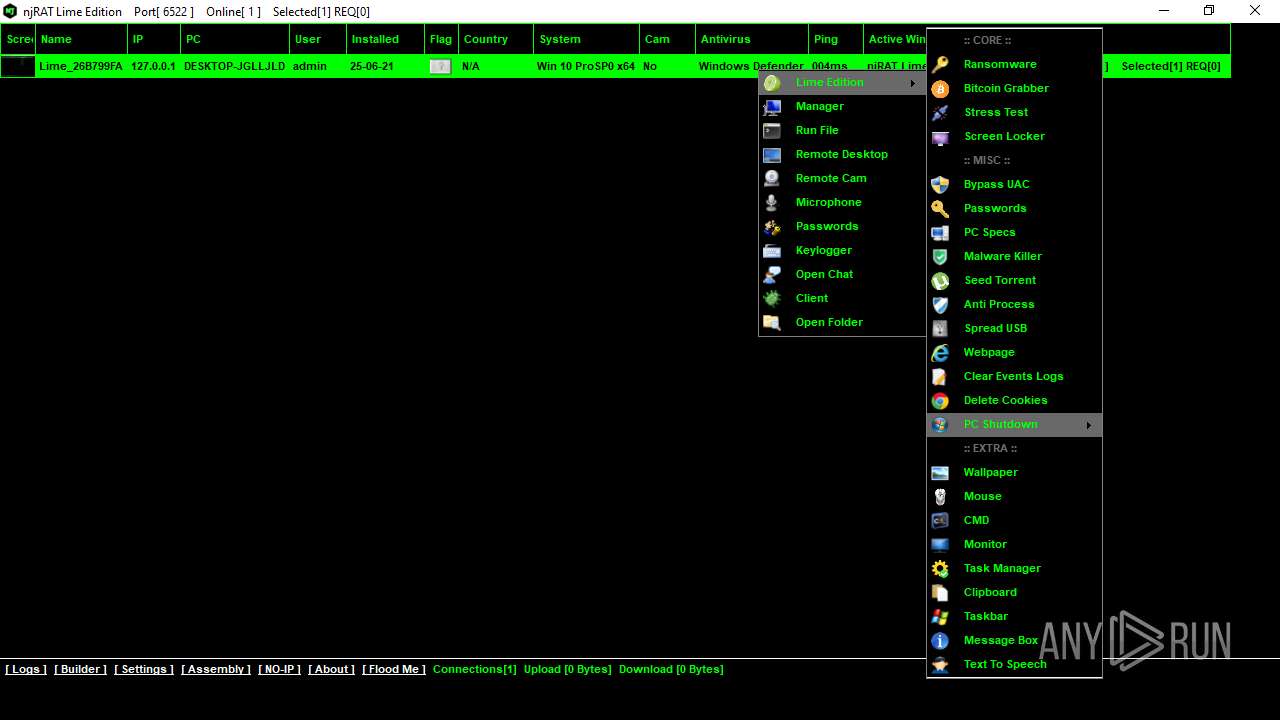The height and width of the screenshot is (720, 1280).
Task: Open the About link
Action: click(331, 669)
